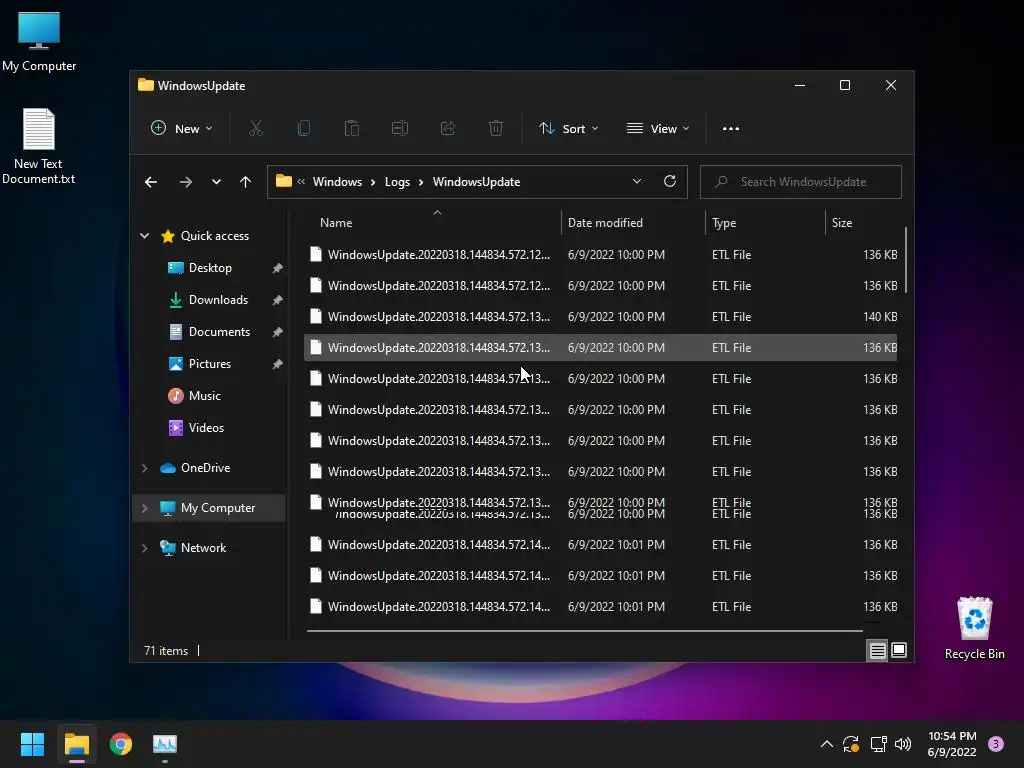Image resolution: width=1024 pixels, height=768 pixels.
Task: Expand the address bar history dropdown
Action: point(637,182)
